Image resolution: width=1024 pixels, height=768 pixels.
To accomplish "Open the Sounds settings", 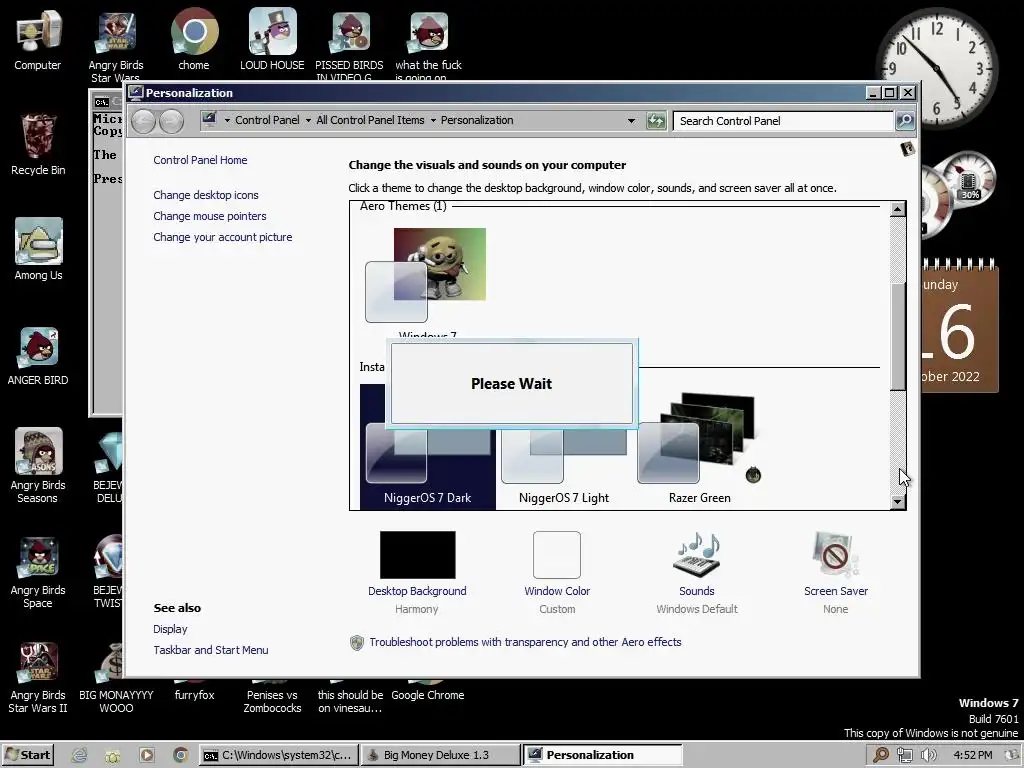I will pyautogui.click(x=697, y=572).
